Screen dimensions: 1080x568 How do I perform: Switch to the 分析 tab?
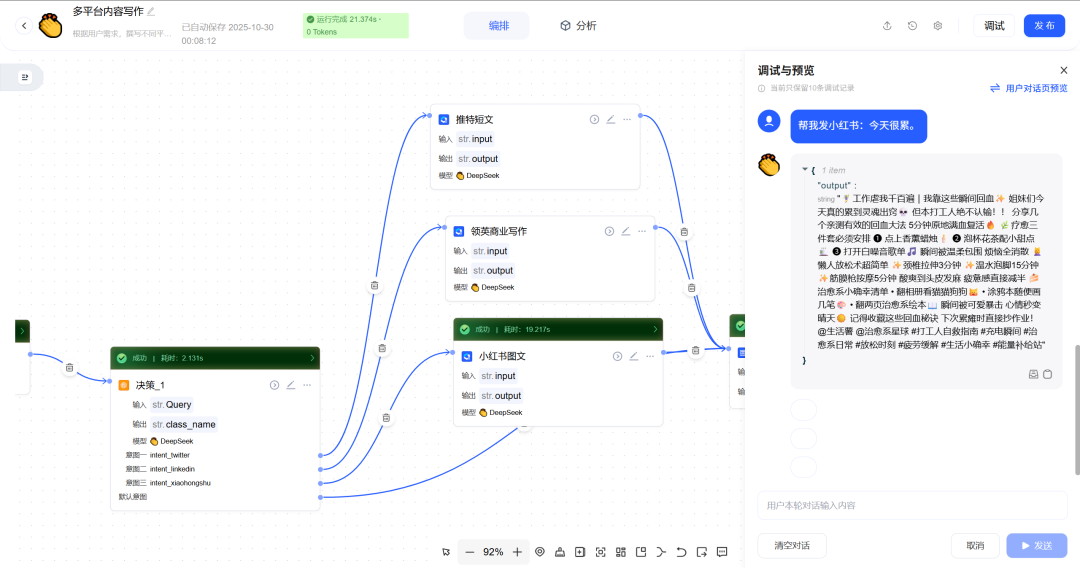click(578, 26)
